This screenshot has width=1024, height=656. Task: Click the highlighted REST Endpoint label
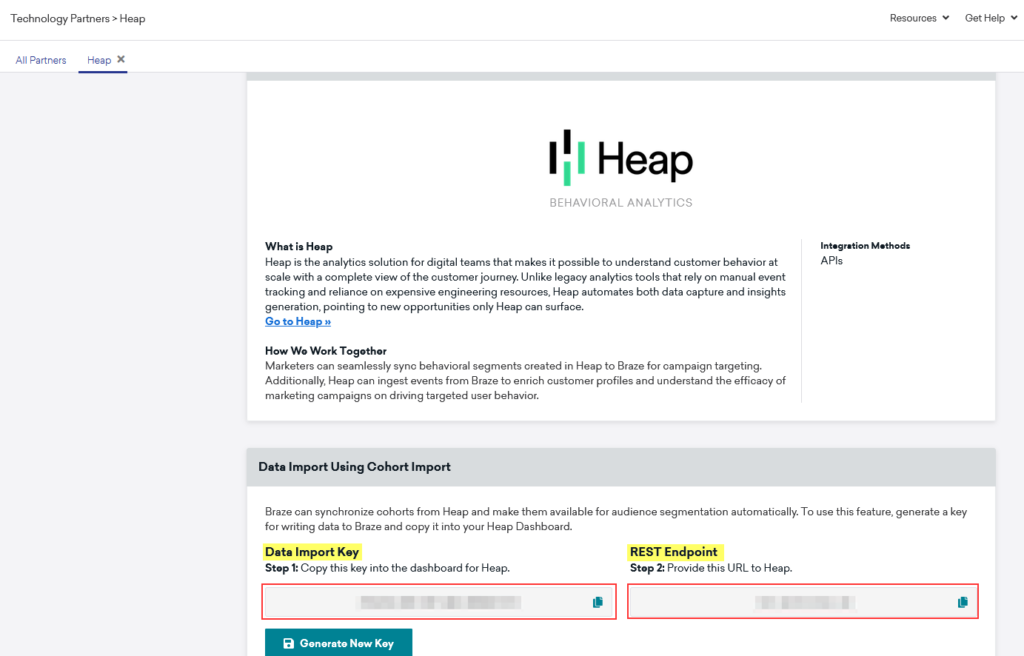click(674, 552)
